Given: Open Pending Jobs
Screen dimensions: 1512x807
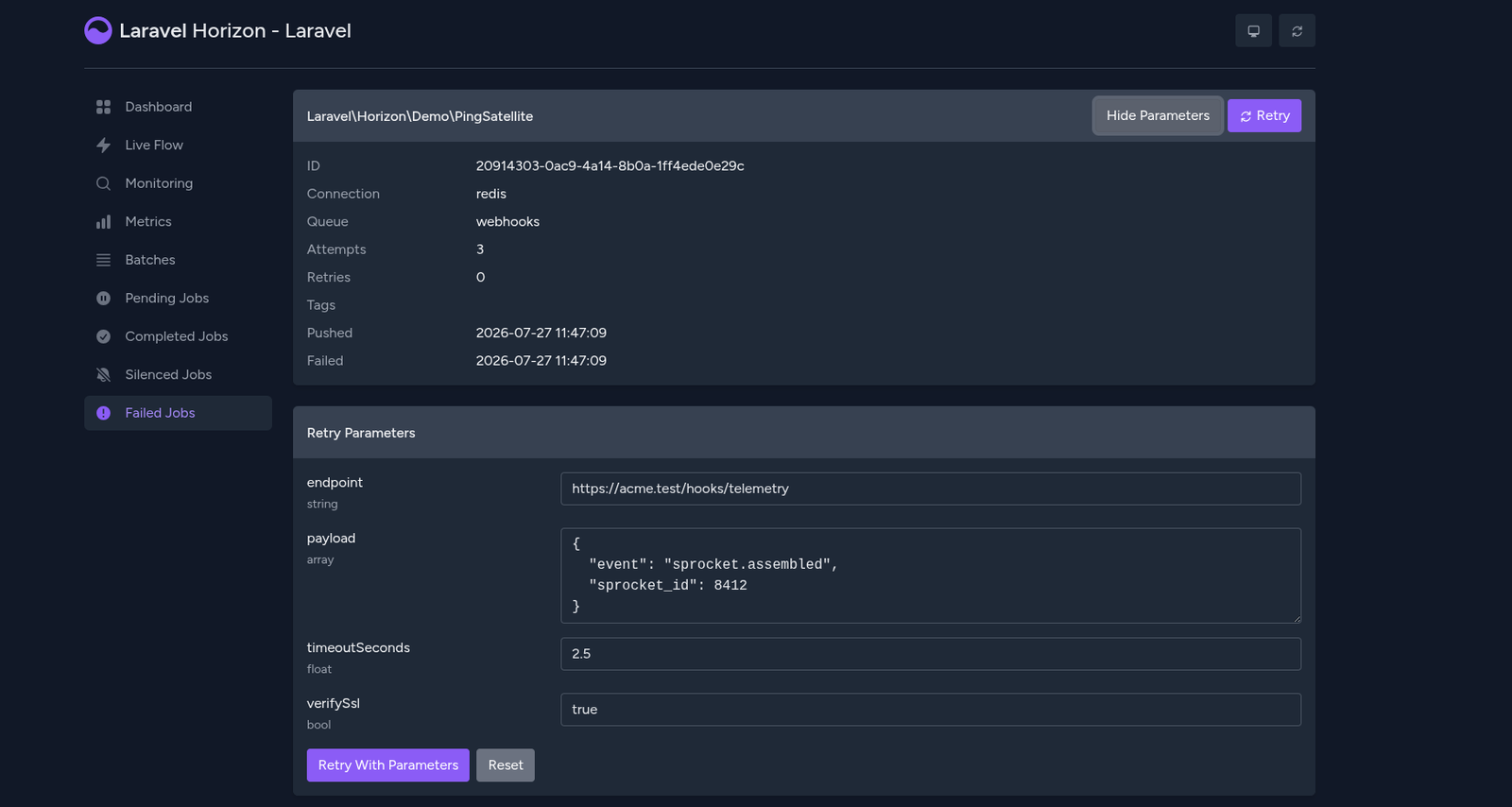Looking at the screenshot, I should (178, 298).
